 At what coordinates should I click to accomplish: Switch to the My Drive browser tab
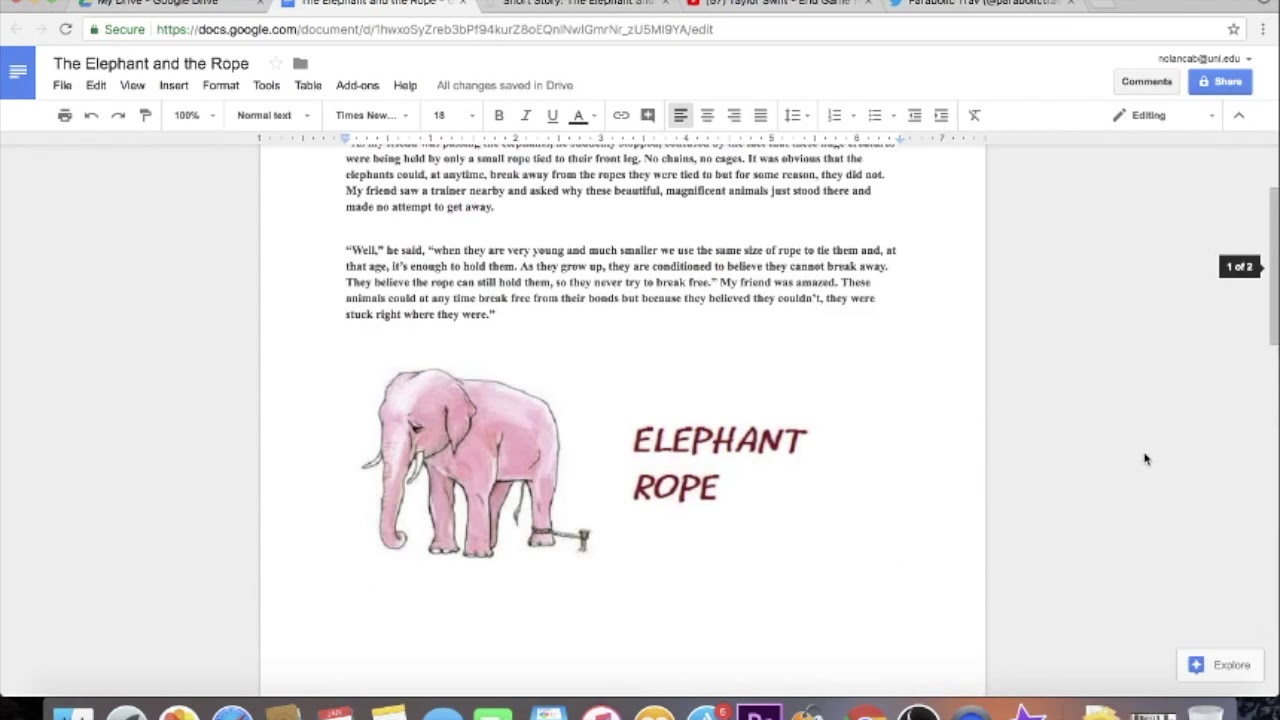point(168,3)
